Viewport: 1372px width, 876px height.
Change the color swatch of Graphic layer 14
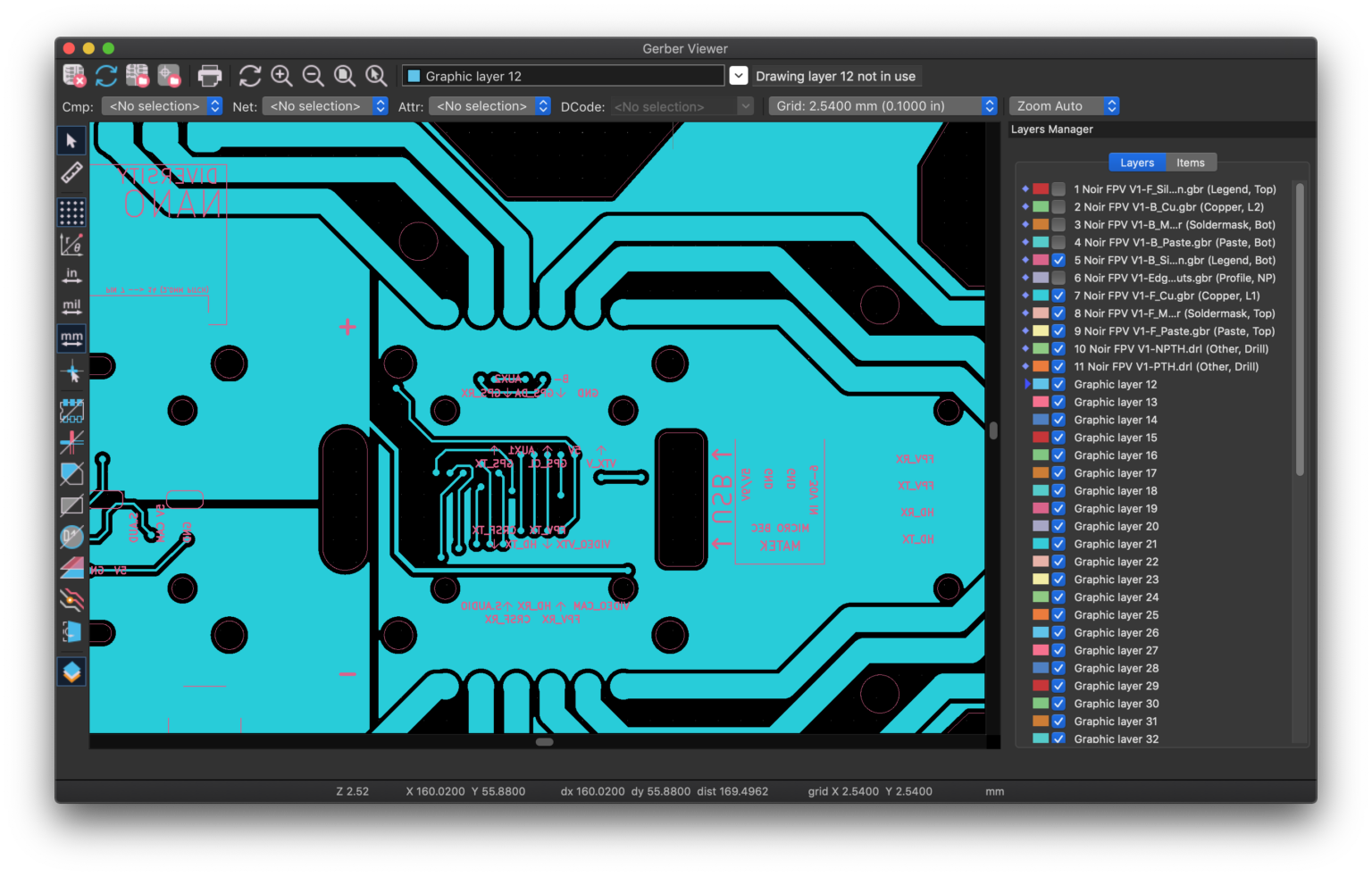coord(1042,420)
